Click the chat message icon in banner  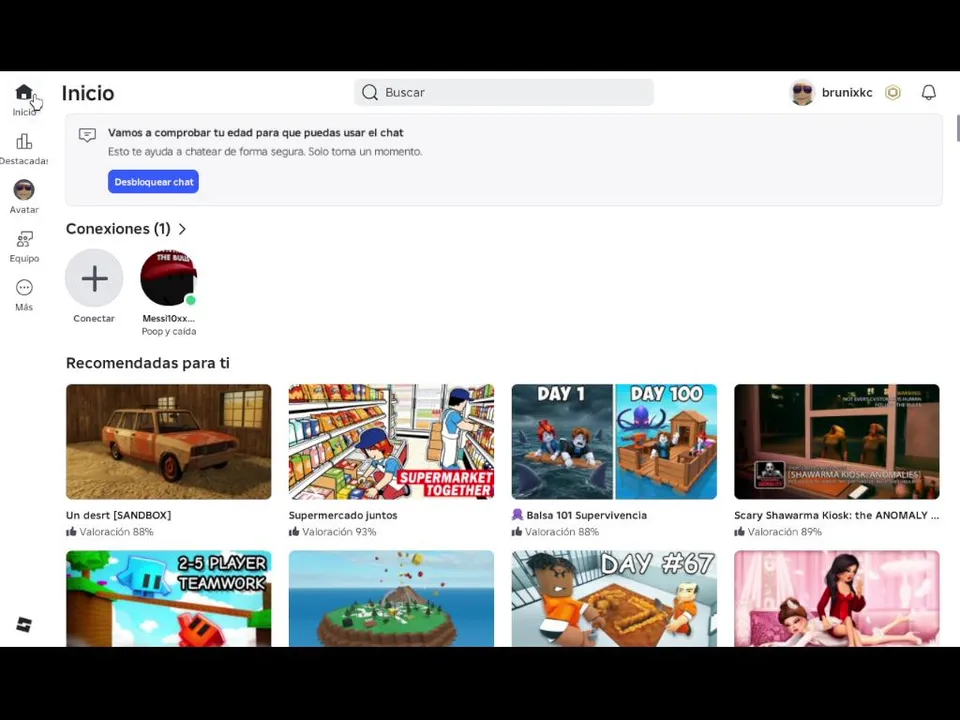pyautogui.click(x=88, y=135)
